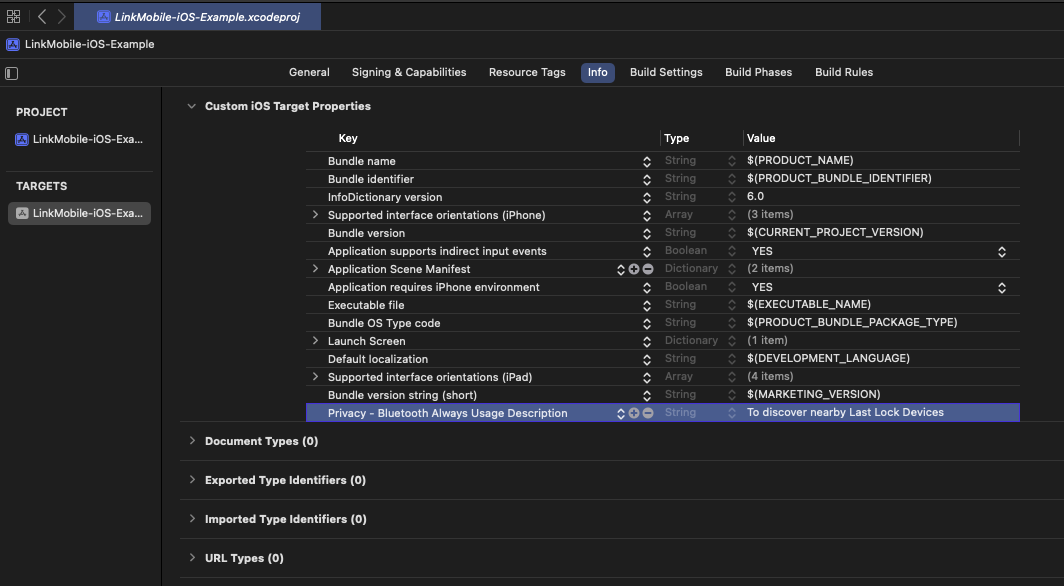The height and width of the screenshot is (586, 1064).
Task: Open key stepper for Bundle OS Type code row
Action: click(647, 324)
